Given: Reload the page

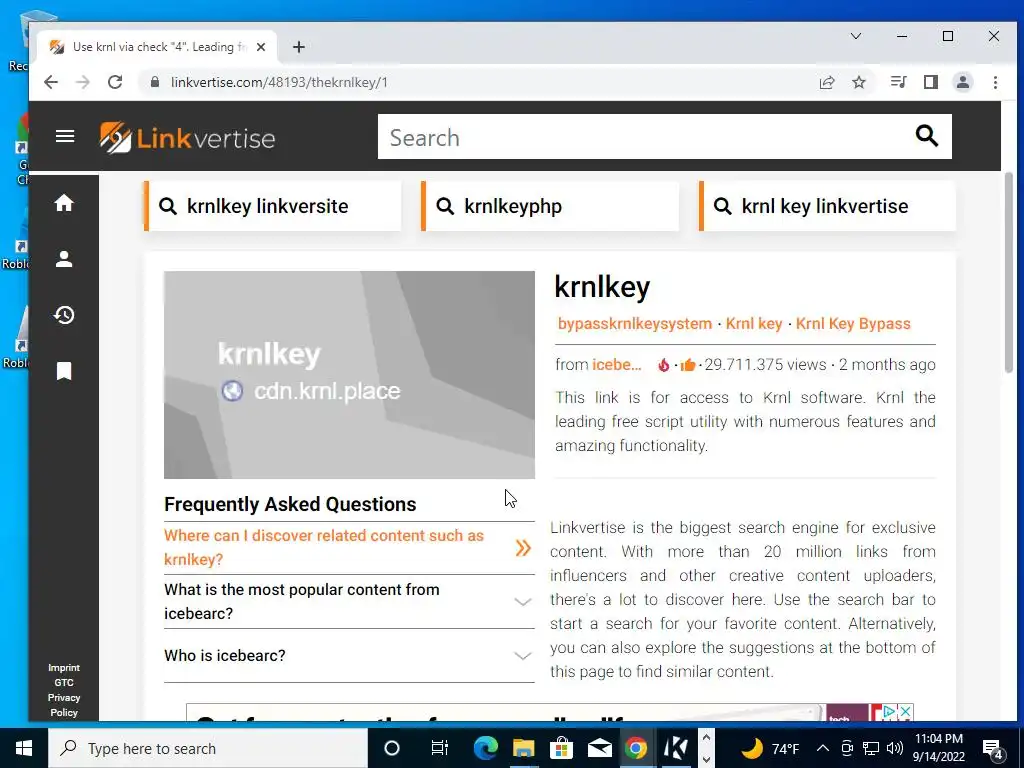Looking at the screenshot, I should [115, 82].
